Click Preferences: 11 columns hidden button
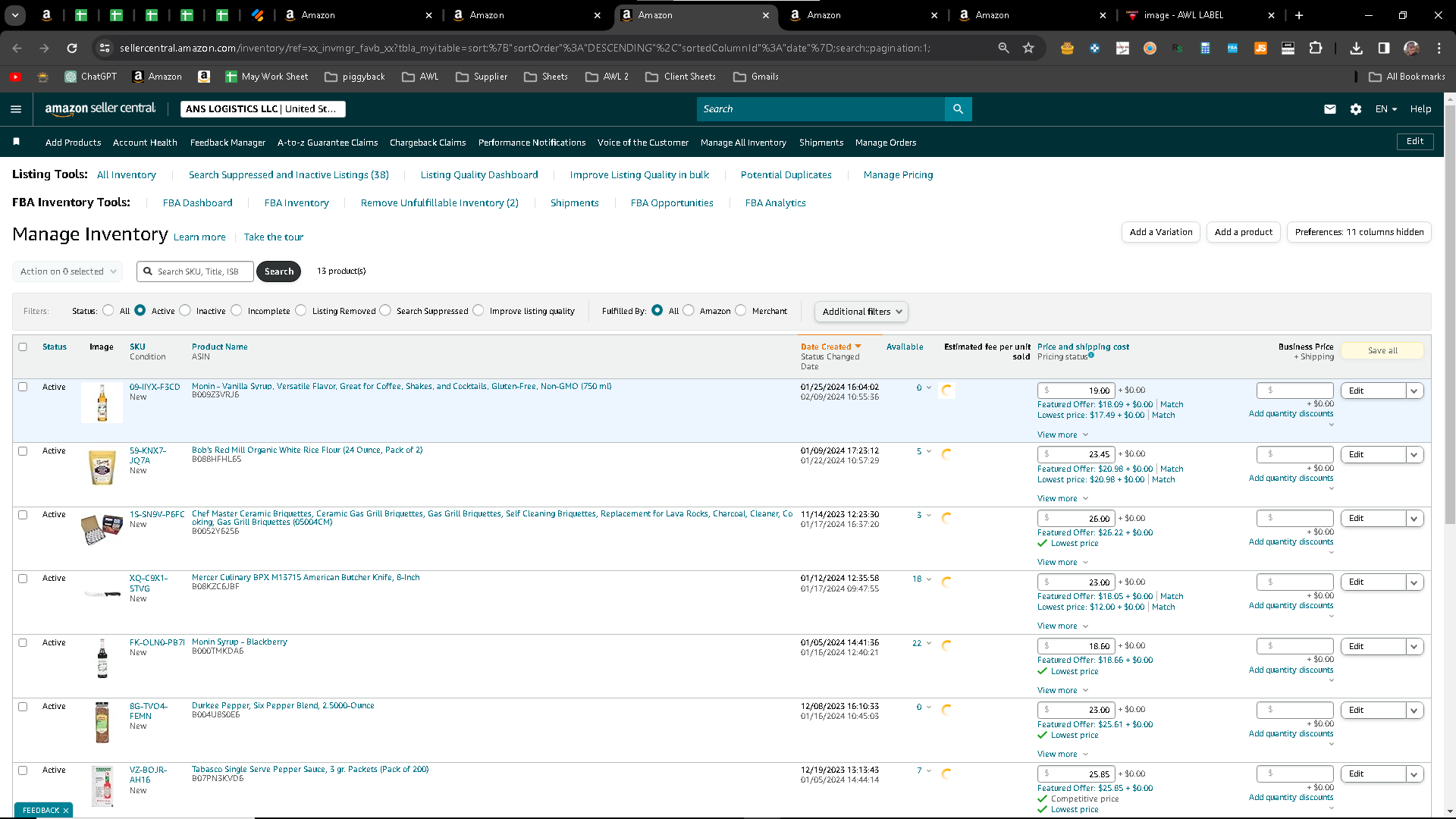This screenshot has width=1456, height=819. [1359, 232]
